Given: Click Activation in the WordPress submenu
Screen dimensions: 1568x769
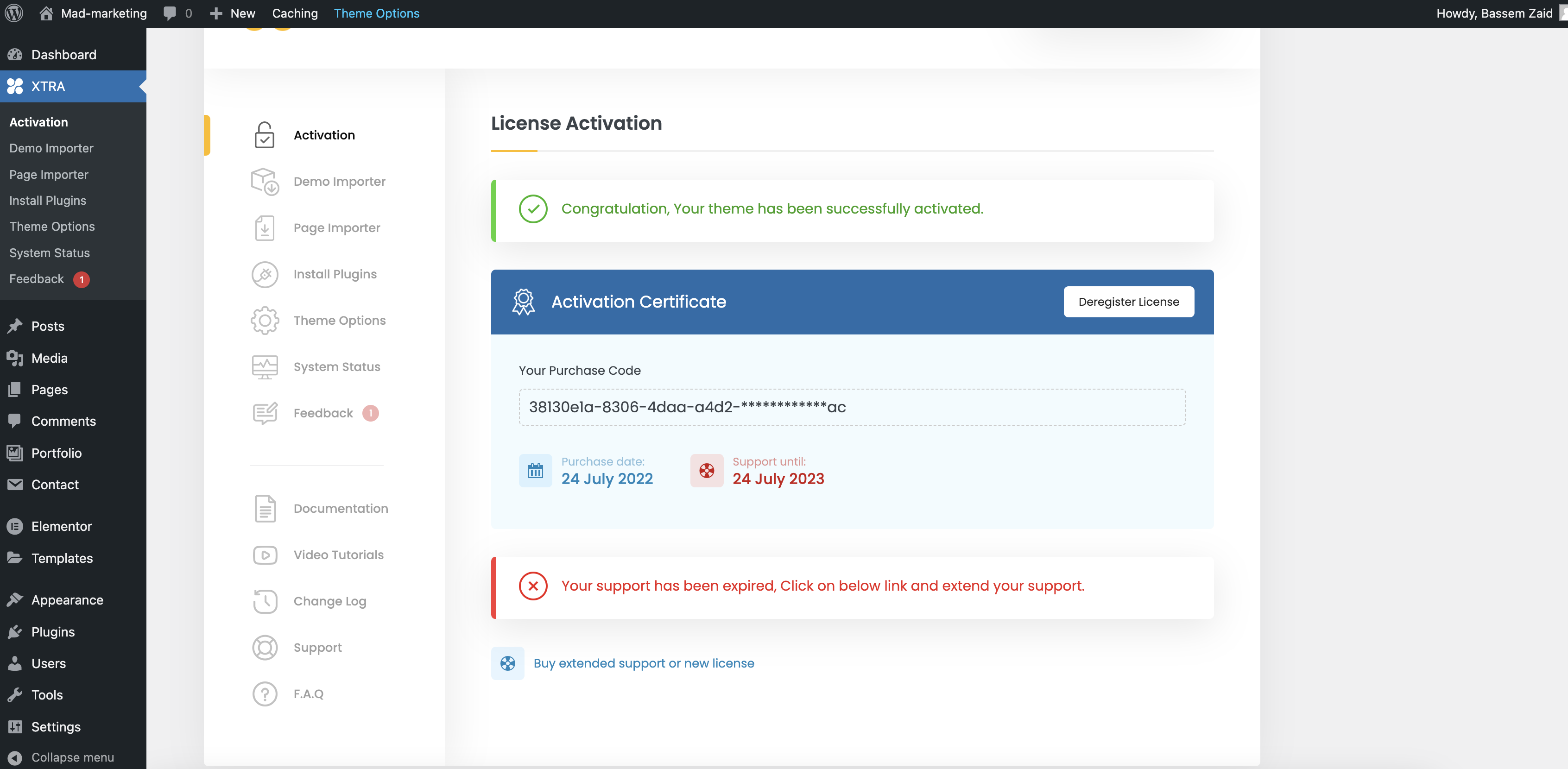Looking at the screenshot, I should coord(38,122).
